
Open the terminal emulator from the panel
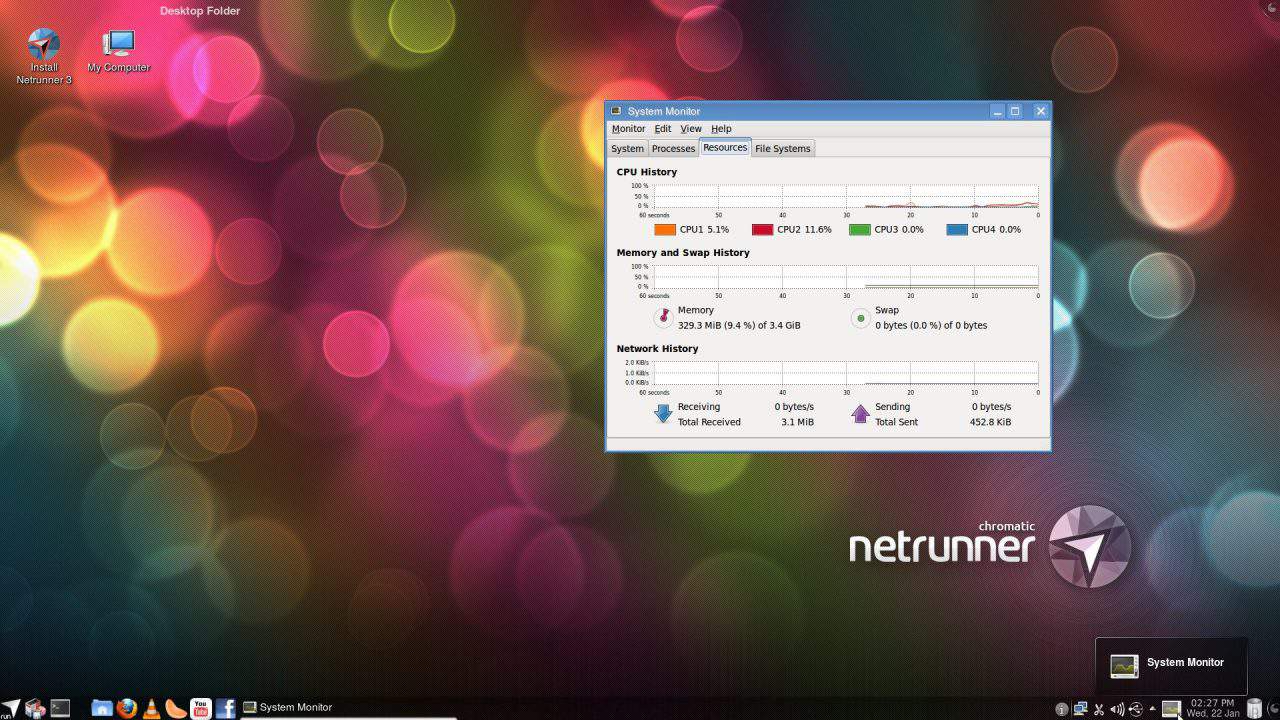click(x=59, y=707)
